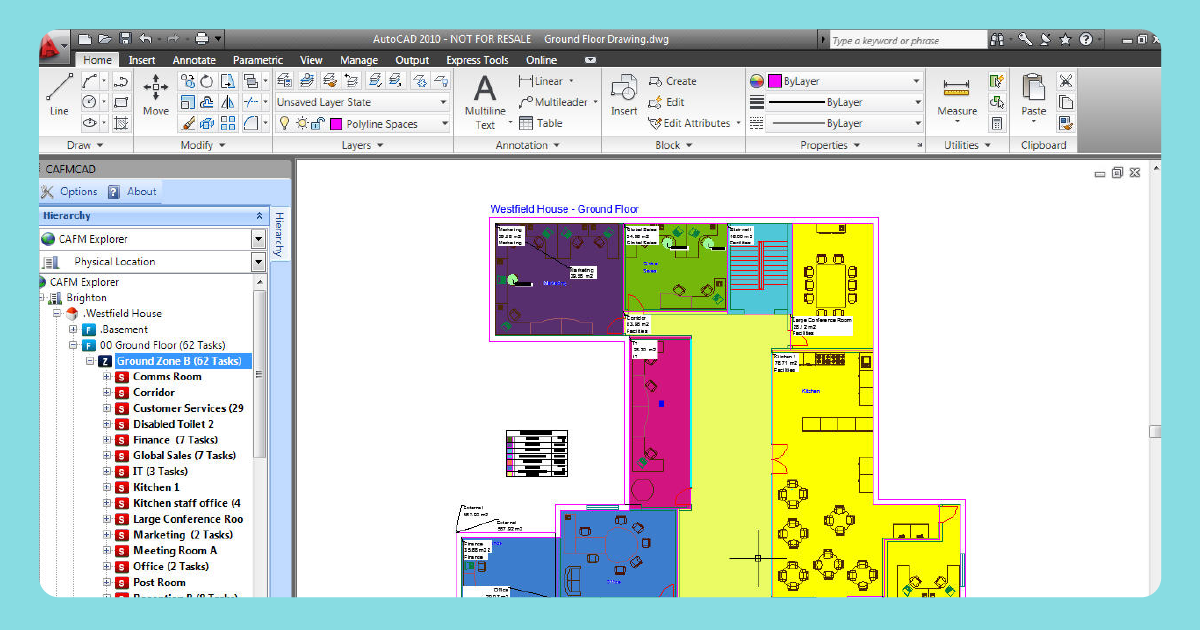1200x630 pixels.
Task: Go to the Manage tab
Action: (x=359, y=60)
